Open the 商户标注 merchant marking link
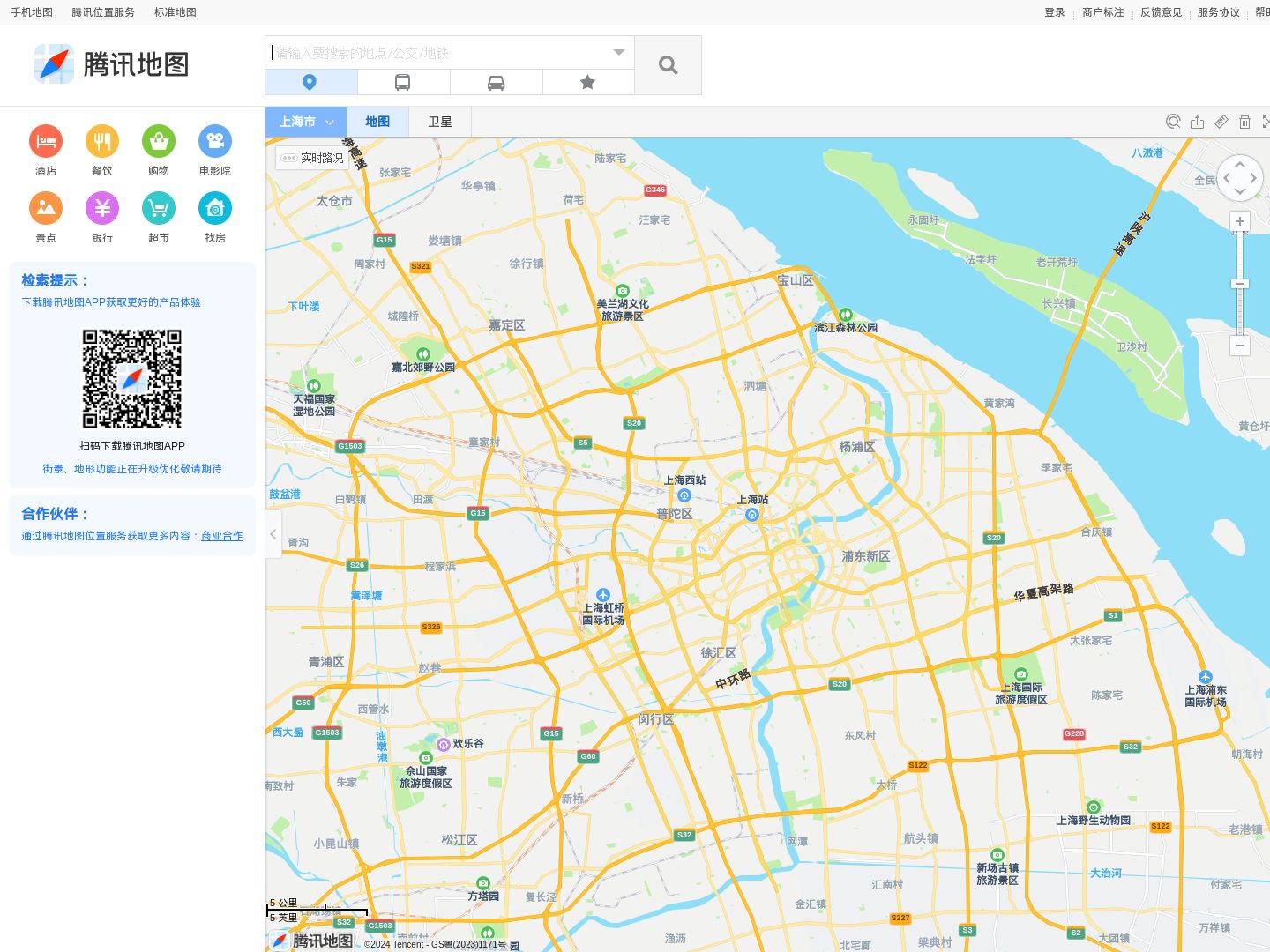1270x952 pixels. tap(1103, 12)
